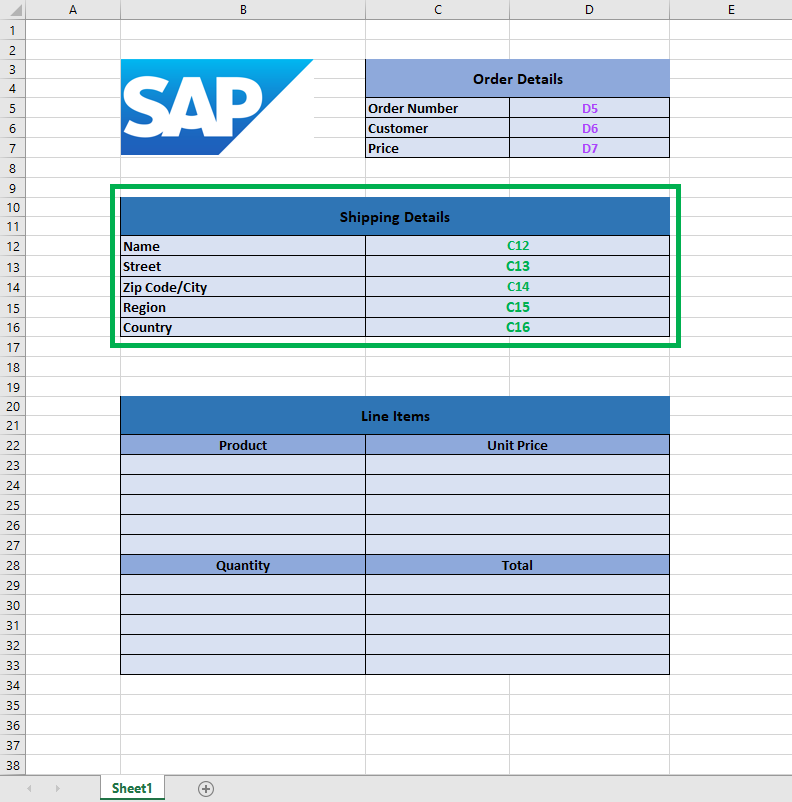Click the empty Quantity cell in row 29
This screenshot has height=802, width=792.
pos(243,585)
